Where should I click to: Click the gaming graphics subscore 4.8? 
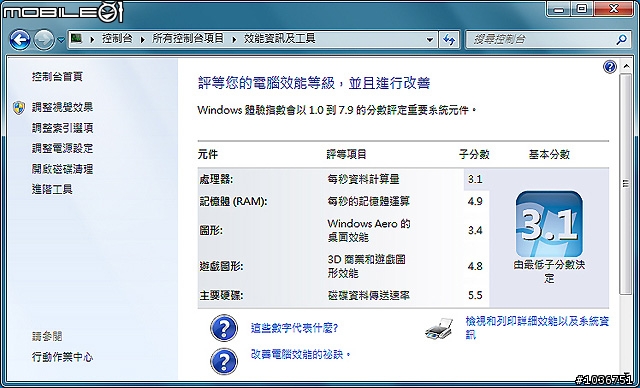tap(476, 266)
